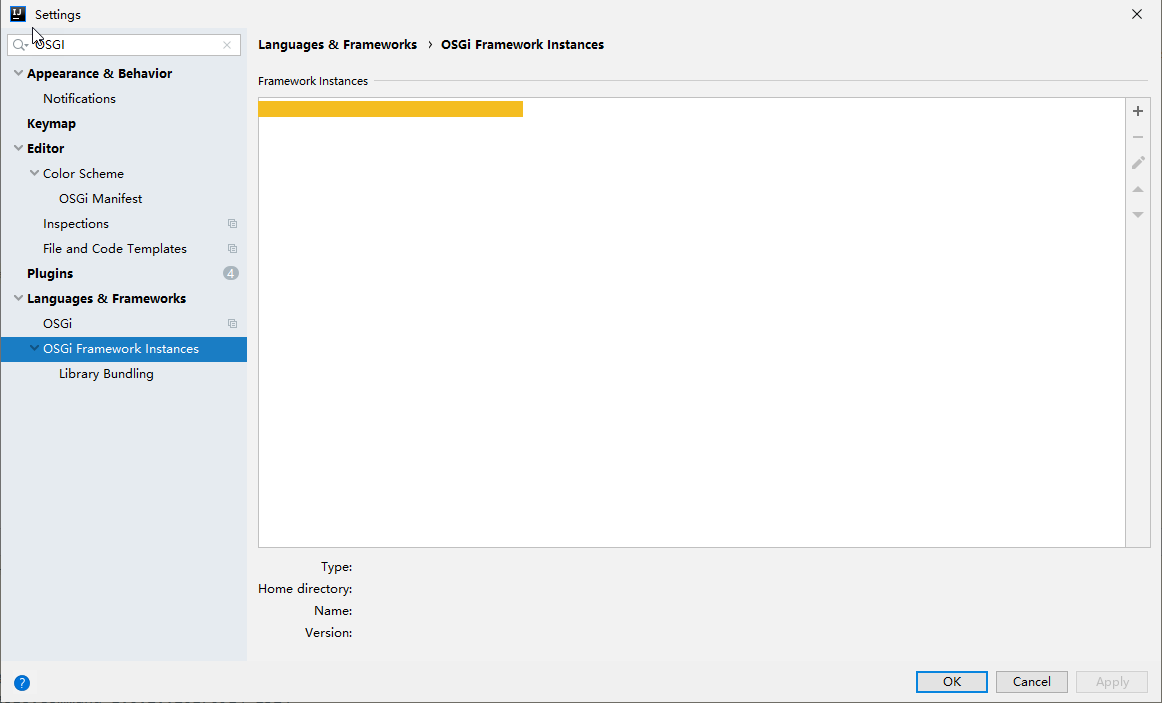Collapse the Appearance & Behavior section
Viewport: 1162px width, 703px height.
[x=19, y=73]
